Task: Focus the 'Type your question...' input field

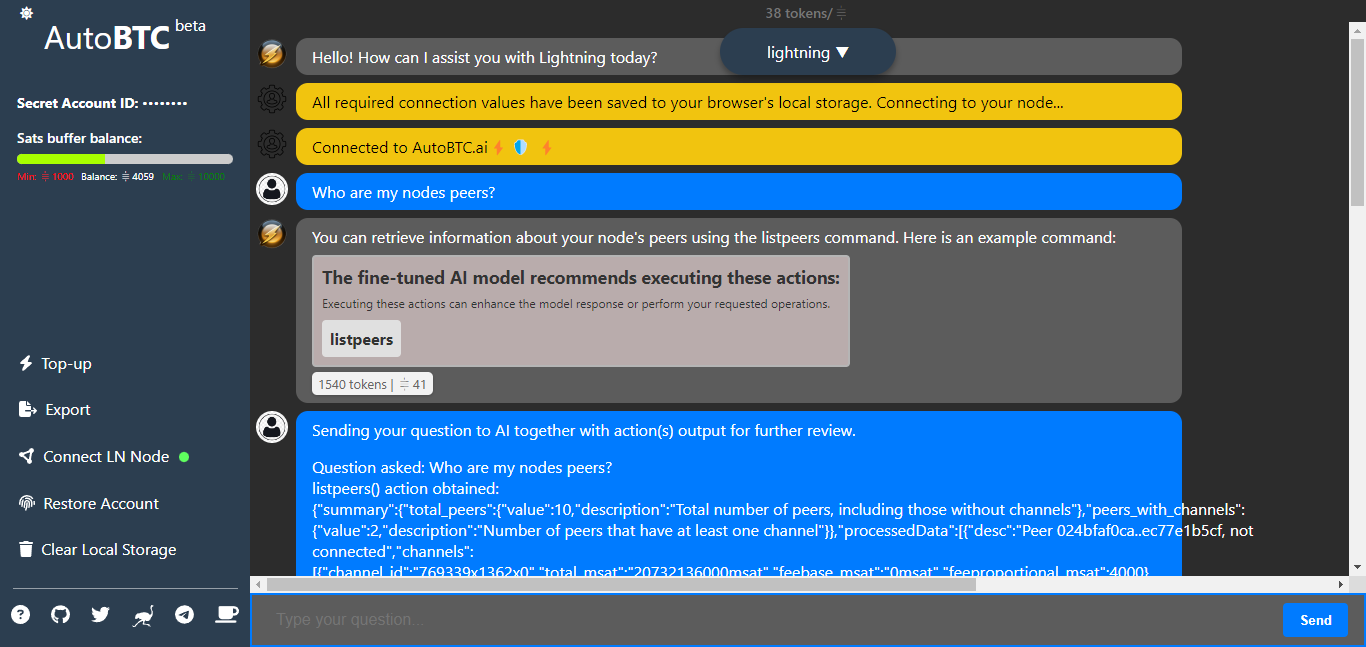Action: [766, 620]
